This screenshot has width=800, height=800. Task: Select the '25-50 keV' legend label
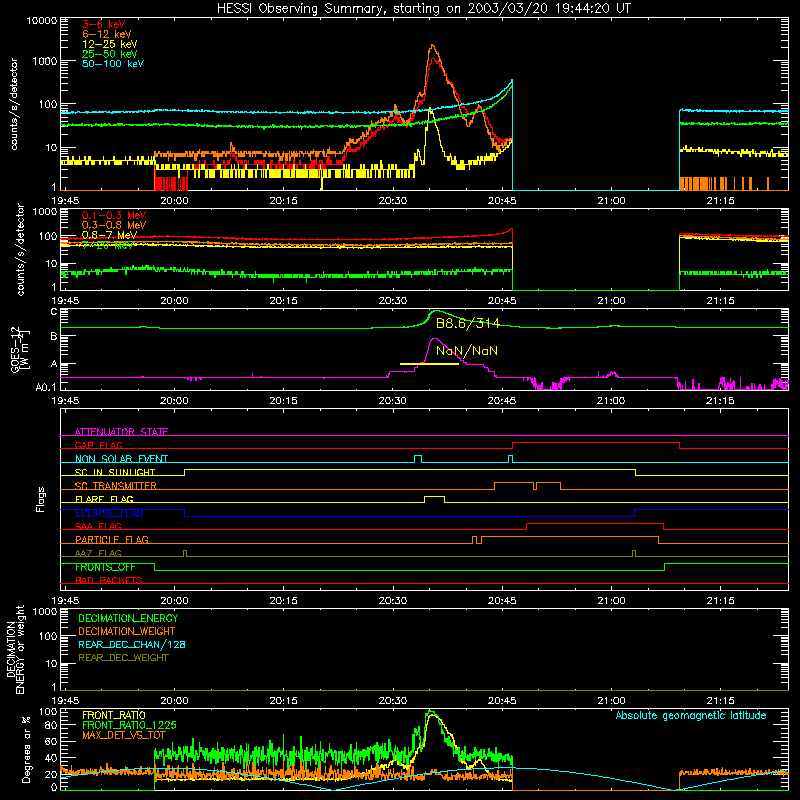(x=109, y=54)
